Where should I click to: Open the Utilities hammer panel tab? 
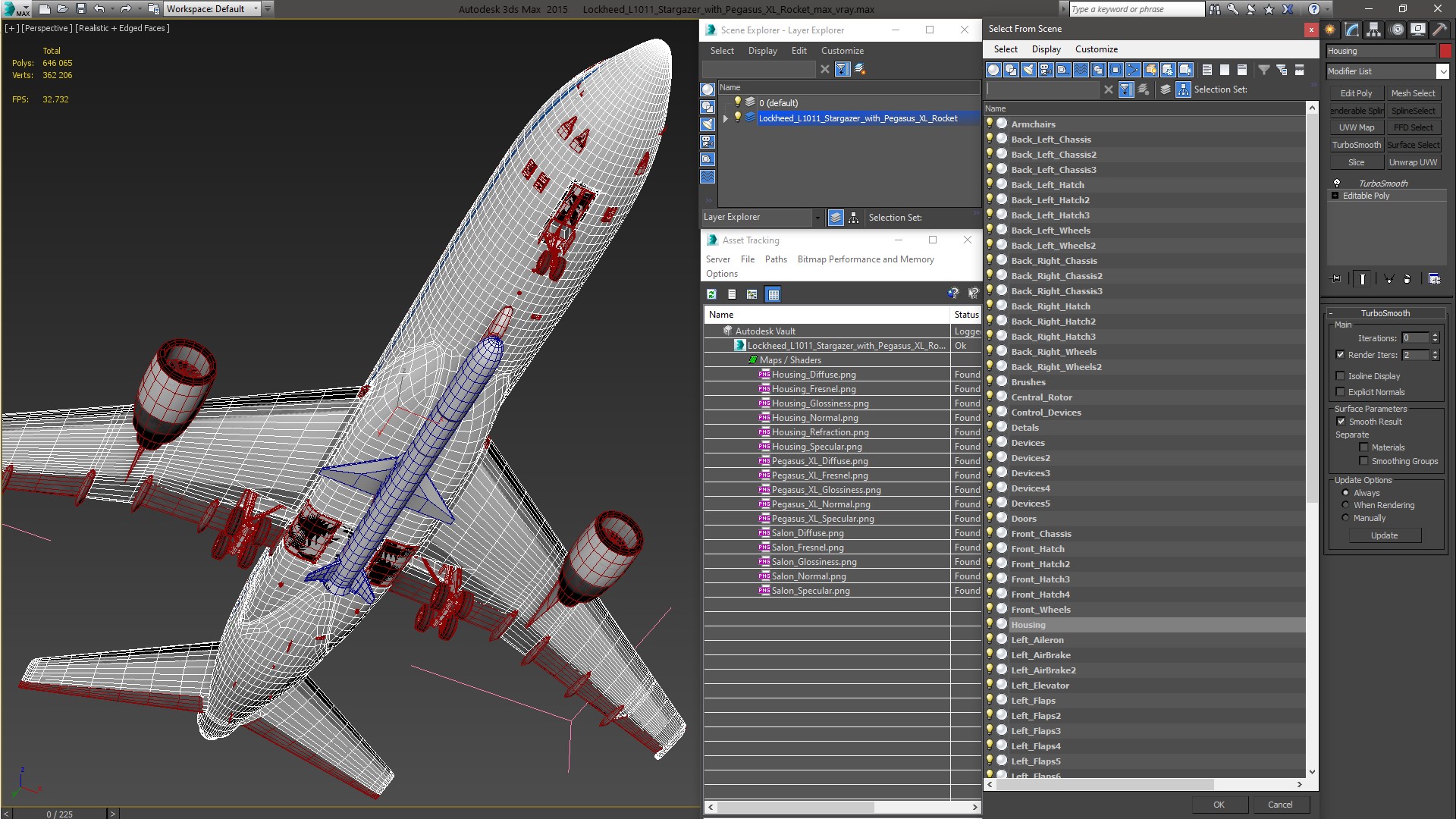(x=1439, y=30)
